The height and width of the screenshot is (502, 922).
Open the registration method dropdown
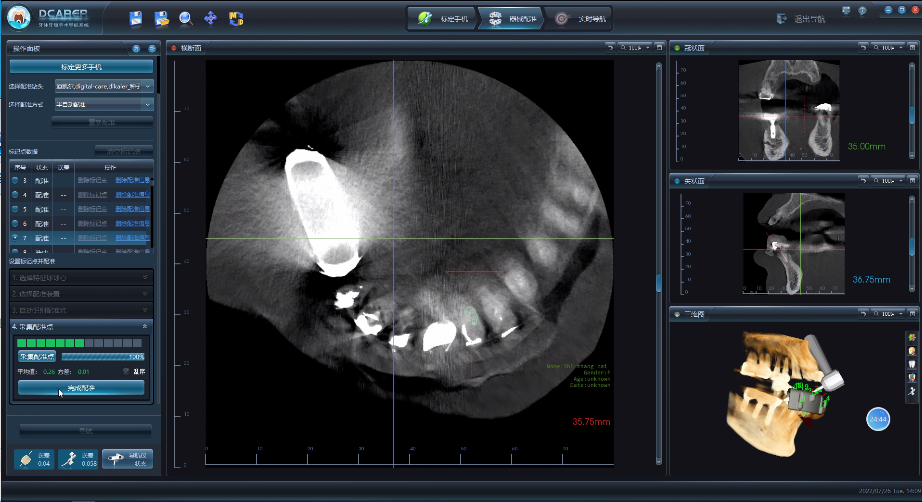click(148, 103)
